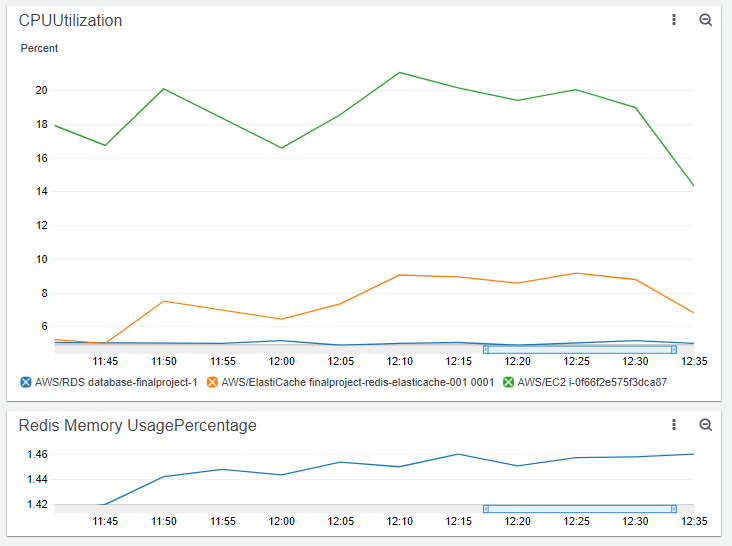Click right handle of CPU graph range selector
Image resolution: width=732 pixels, height=546 pixels.
(674, 350)
